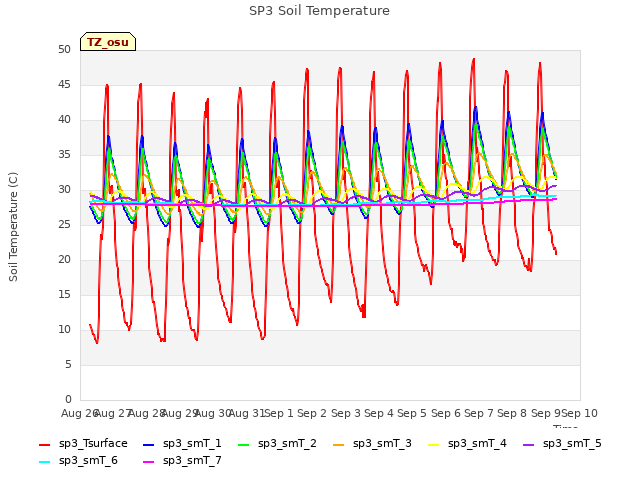This screenshot has width=640, height=480.
Task: Toggle the sp3_smT_4 legend entry
Action: [467, 444]
